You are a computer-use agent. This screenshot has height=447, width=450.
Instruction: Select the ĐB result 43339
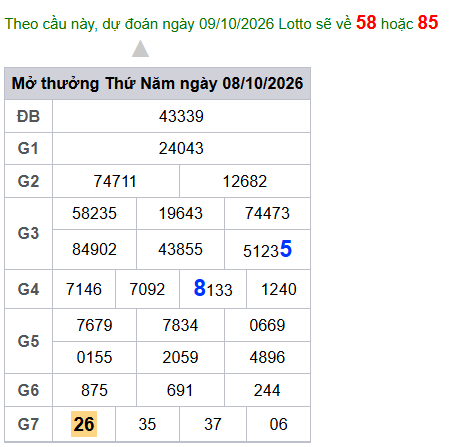pos(181,117)
